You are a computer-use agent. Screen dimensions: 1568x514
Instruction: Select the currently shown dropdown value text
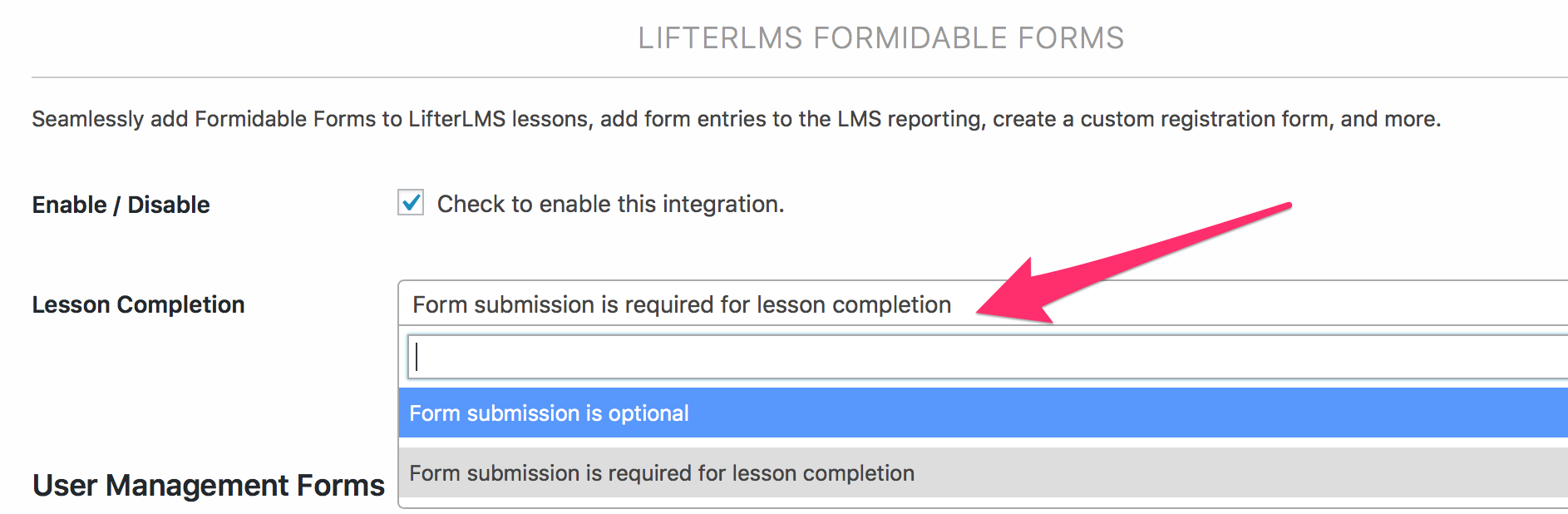point(680,304)
